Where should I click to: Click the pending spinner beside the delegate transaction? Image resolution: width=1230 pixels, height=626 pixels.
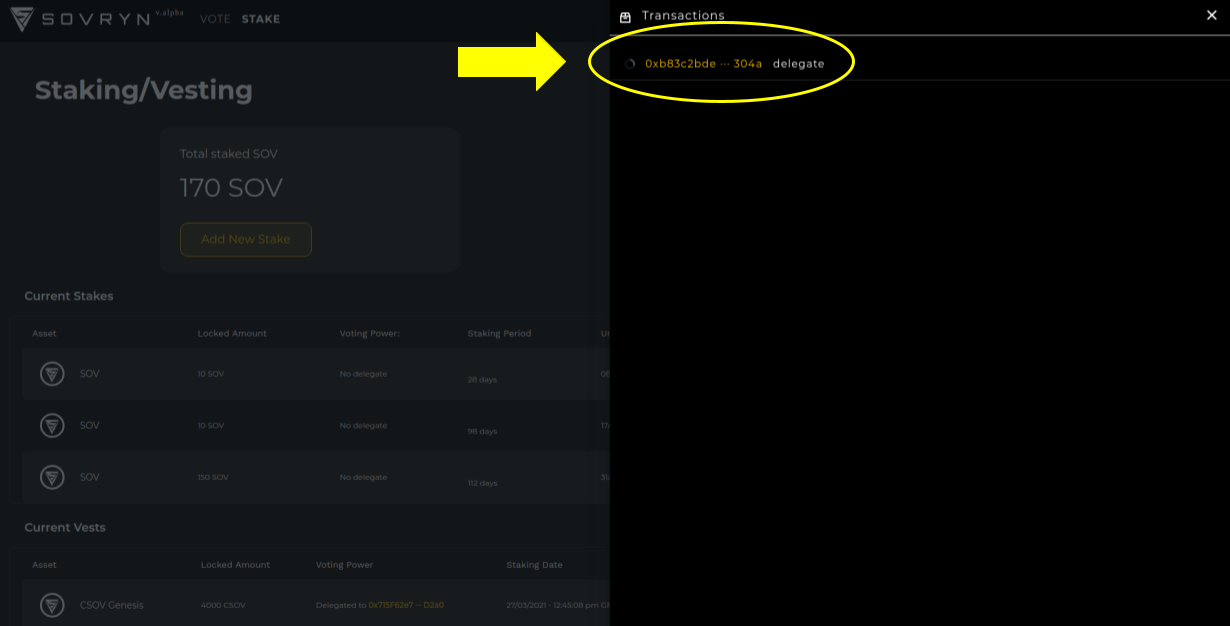tap(630, 64)
